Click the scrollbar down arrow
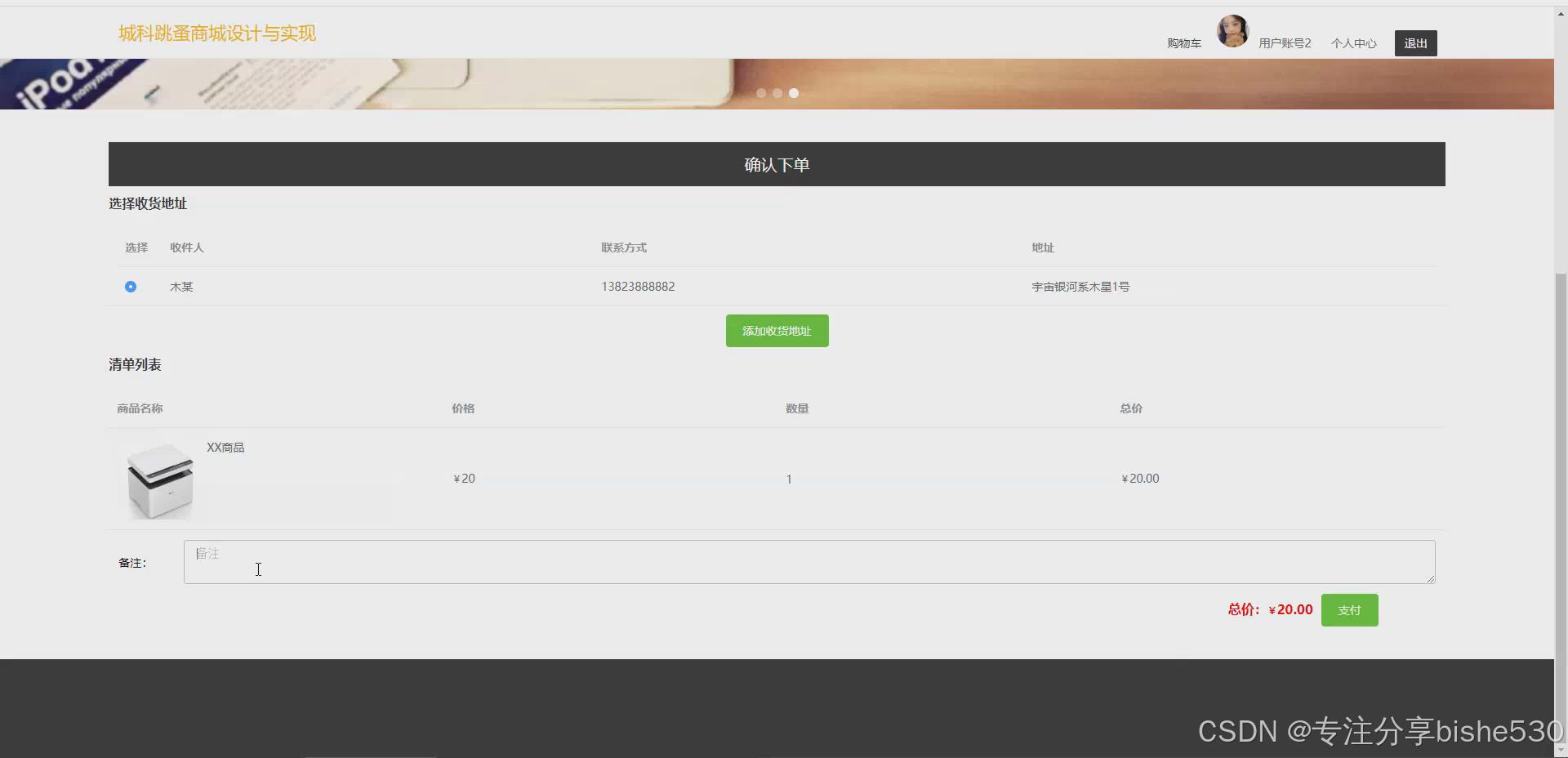 pos(1561,750)
